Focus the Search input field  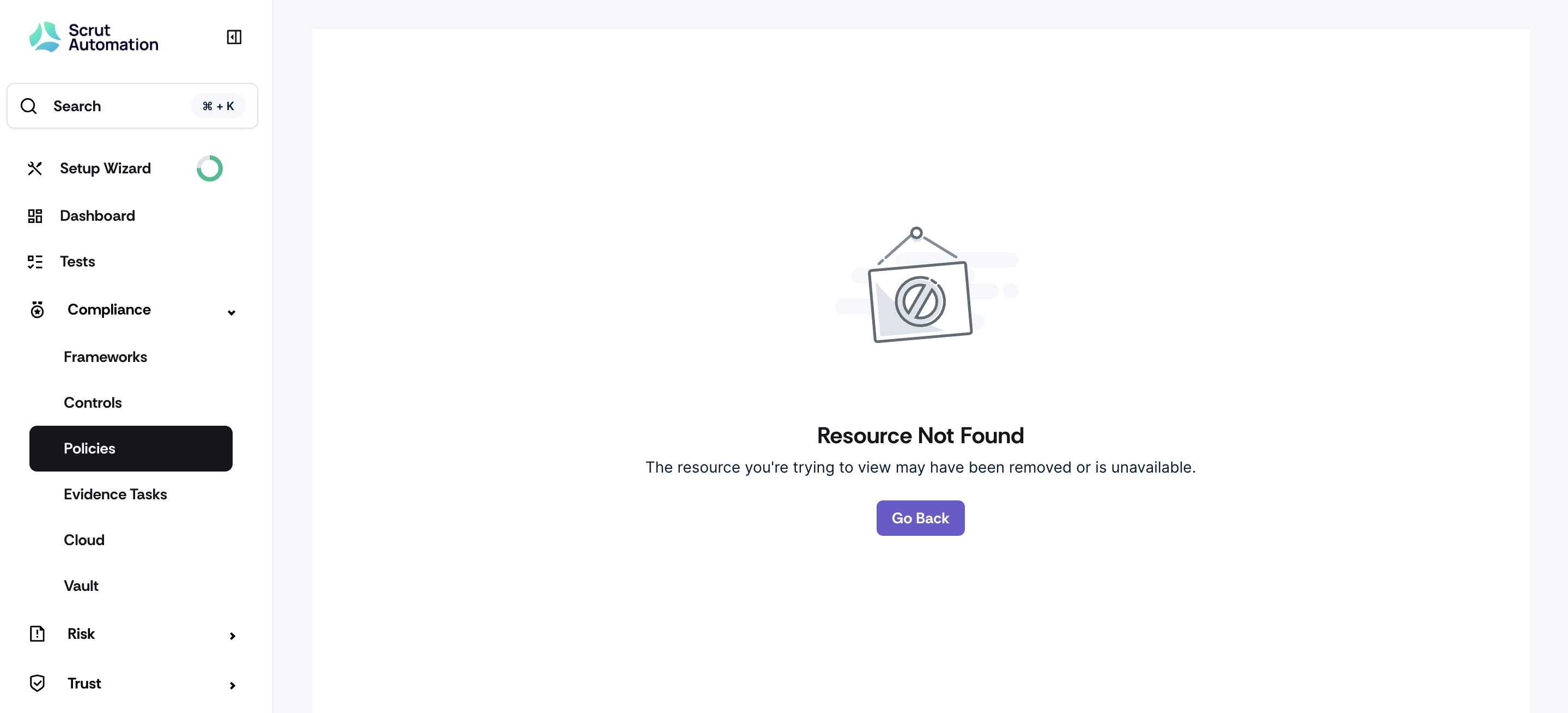(x=132, y=106)
